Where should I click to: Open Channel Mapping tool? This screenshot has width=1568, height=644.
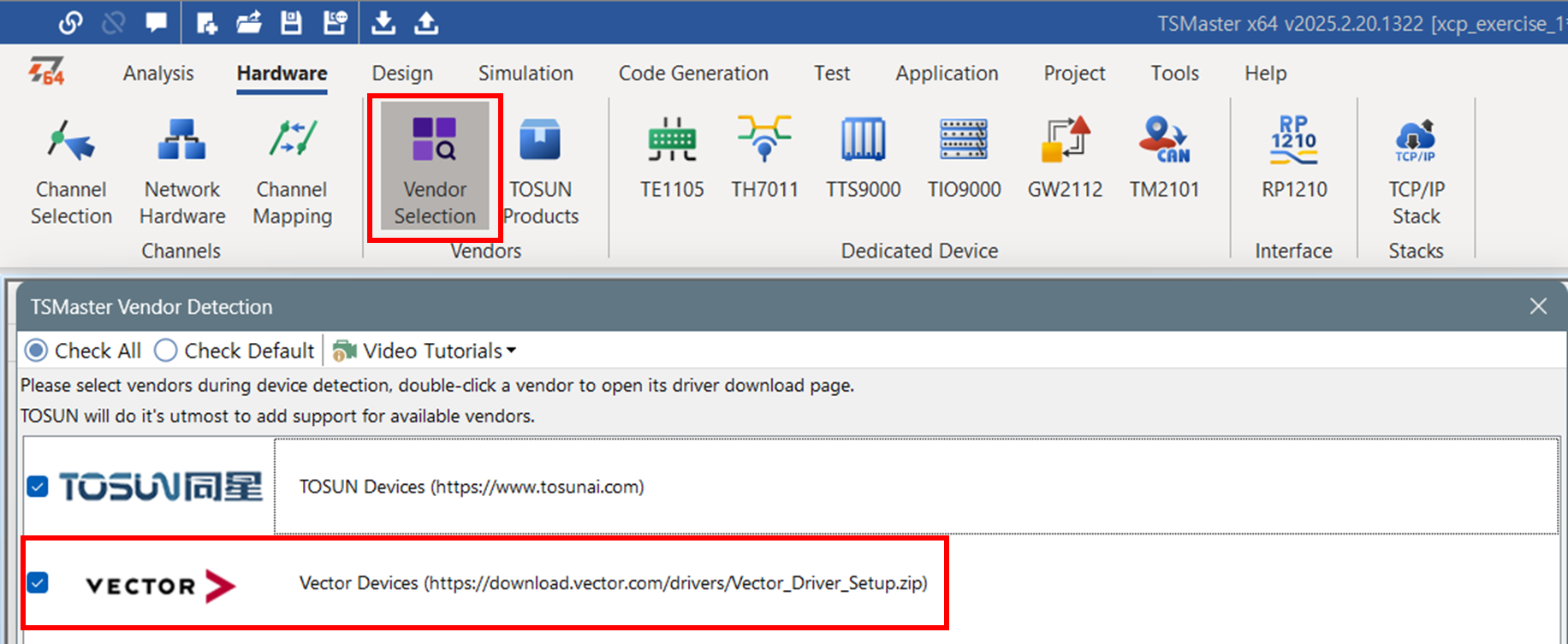[x=292, y=171]
